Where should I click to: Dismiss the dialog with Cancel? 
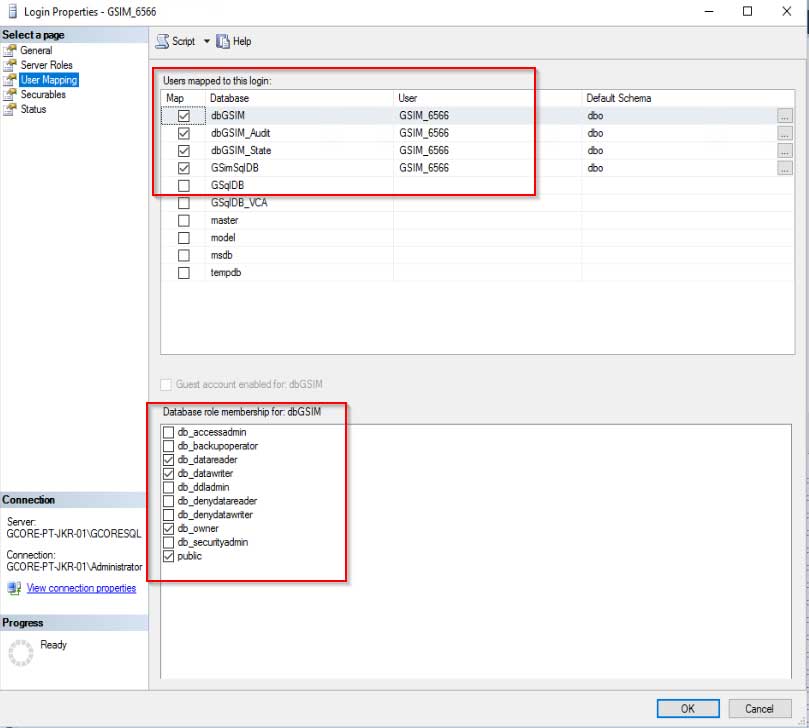[x=758, y=708]
